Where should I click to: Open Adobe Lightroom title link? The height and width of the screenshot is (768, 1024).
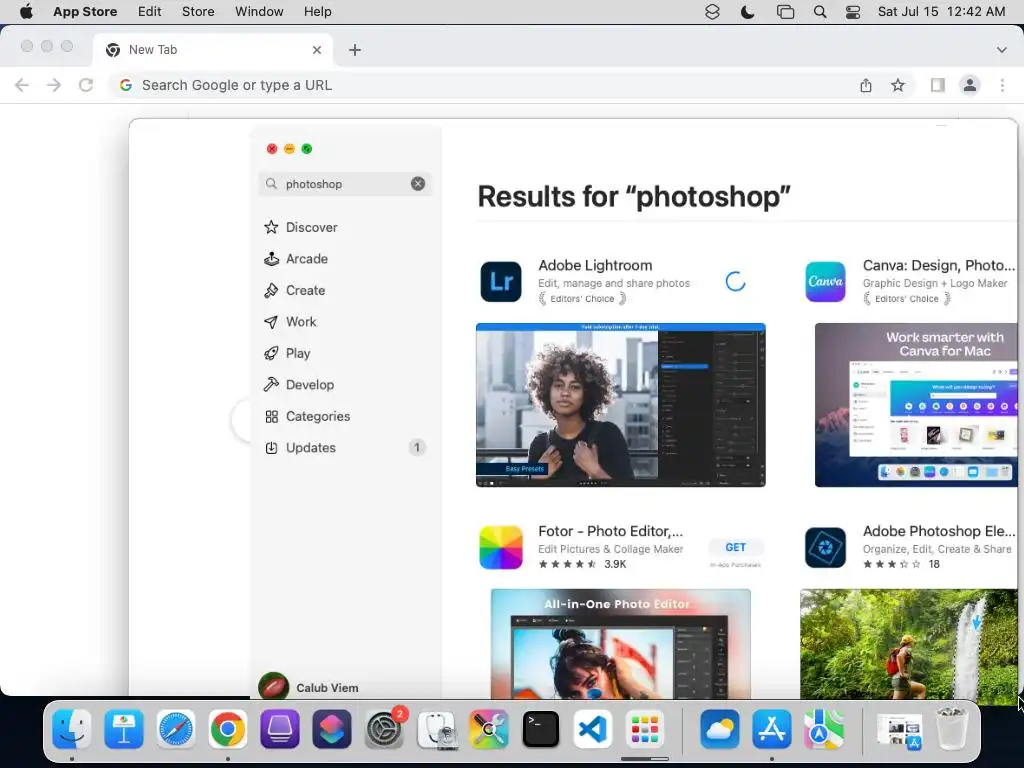pos(595,265)
